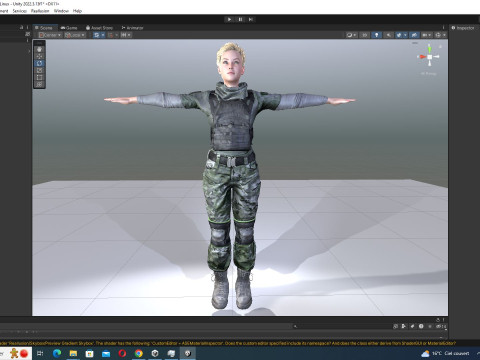
Task: Click the active Unity editor taskbar icon
Action: click(188, 353)
